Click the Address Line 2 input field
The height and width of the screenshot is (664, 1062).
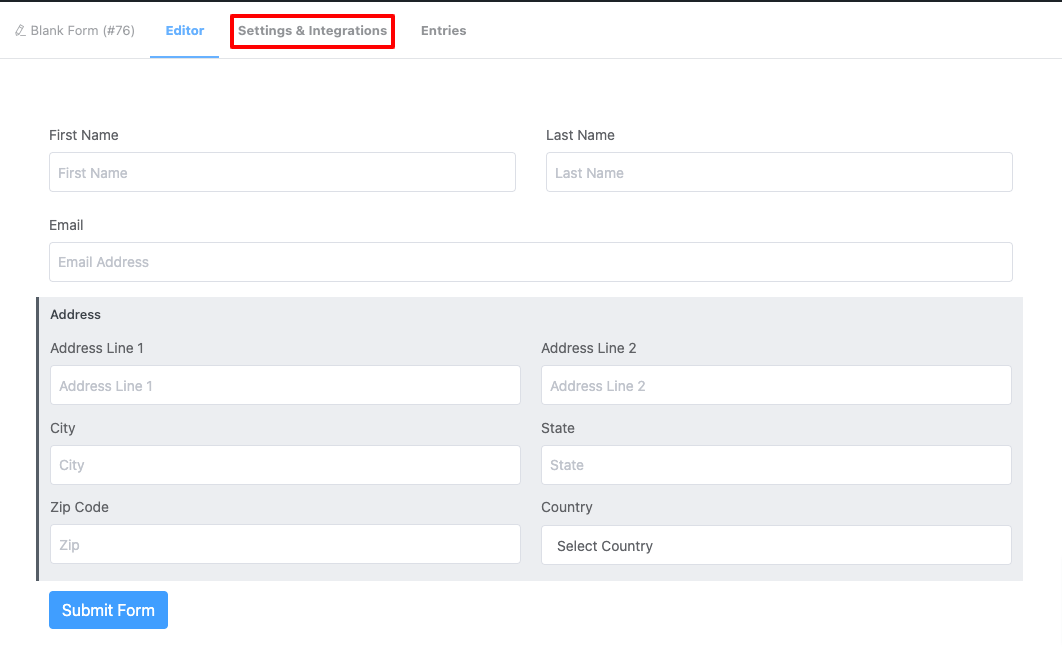click(776, 386)
